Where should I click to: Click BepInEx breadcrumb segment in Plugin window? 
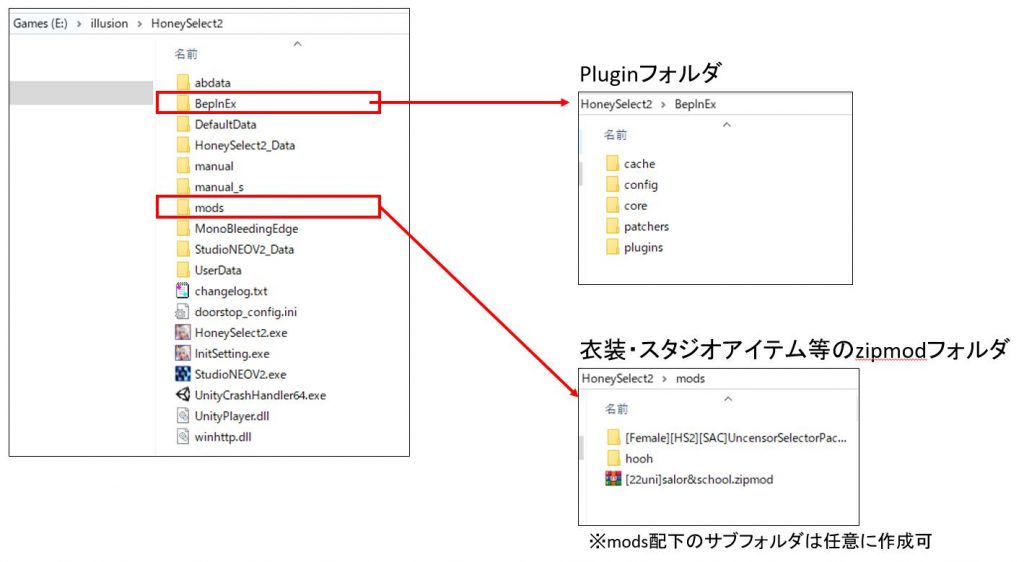tap(695, 104)
